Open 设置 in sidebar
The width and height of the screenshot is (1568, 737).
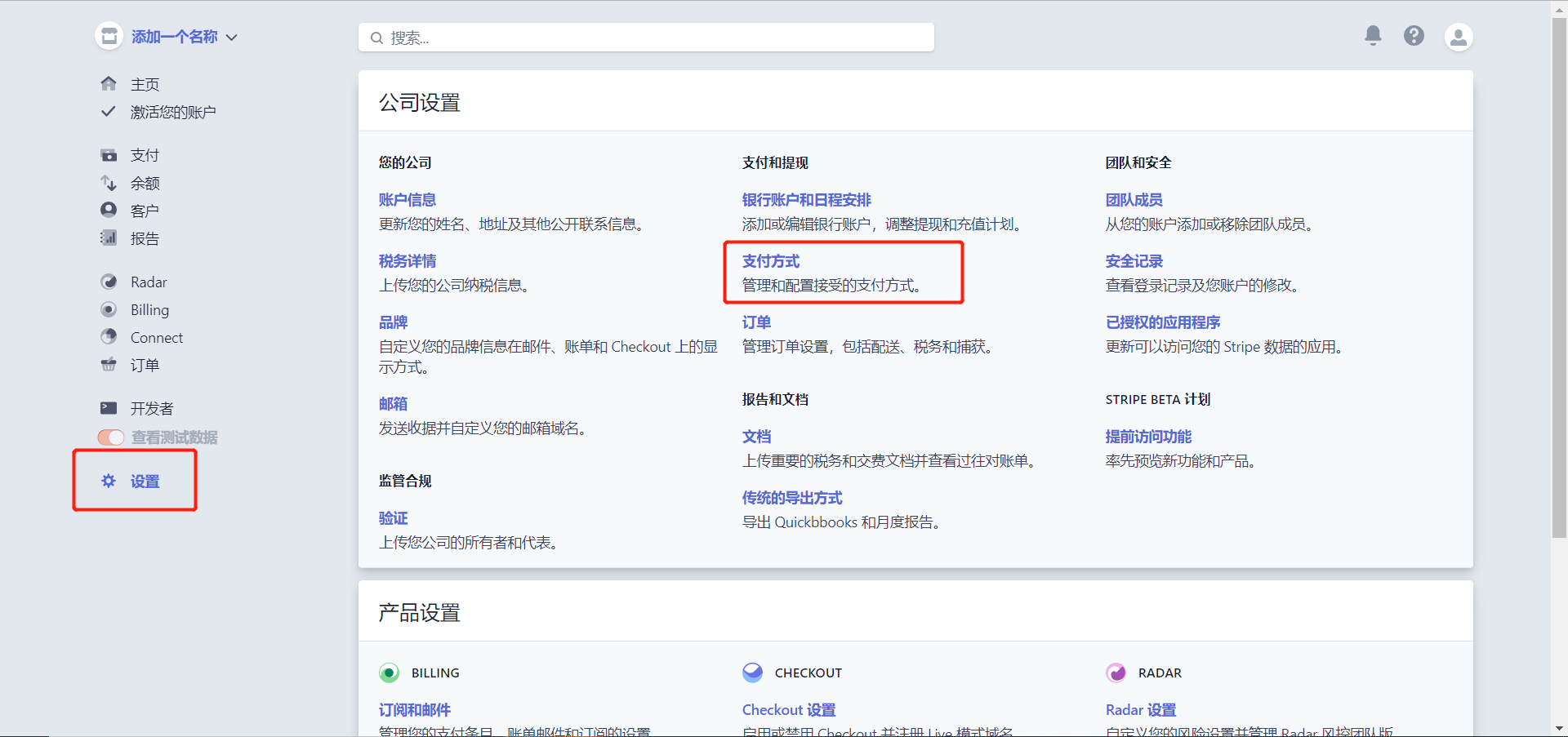click(x=145, y=482)
